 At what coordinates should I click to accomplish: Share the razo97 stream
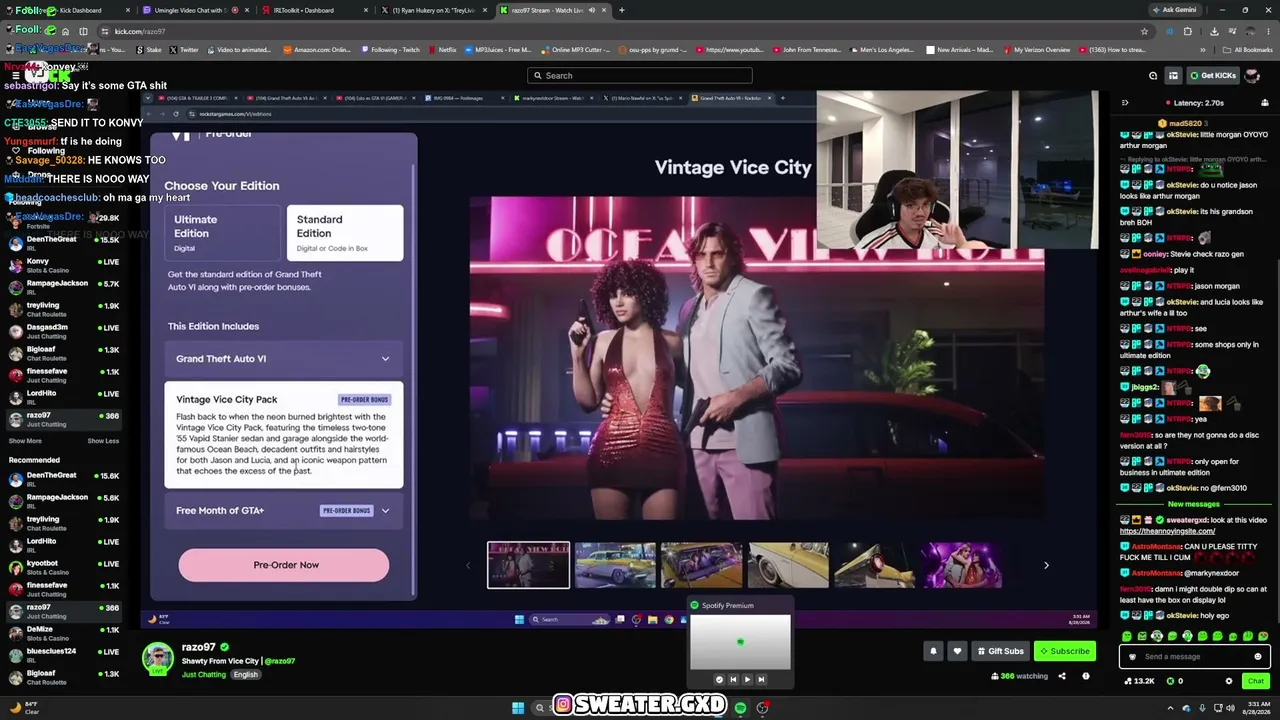pyautogui.click(x=1062, y=676)
